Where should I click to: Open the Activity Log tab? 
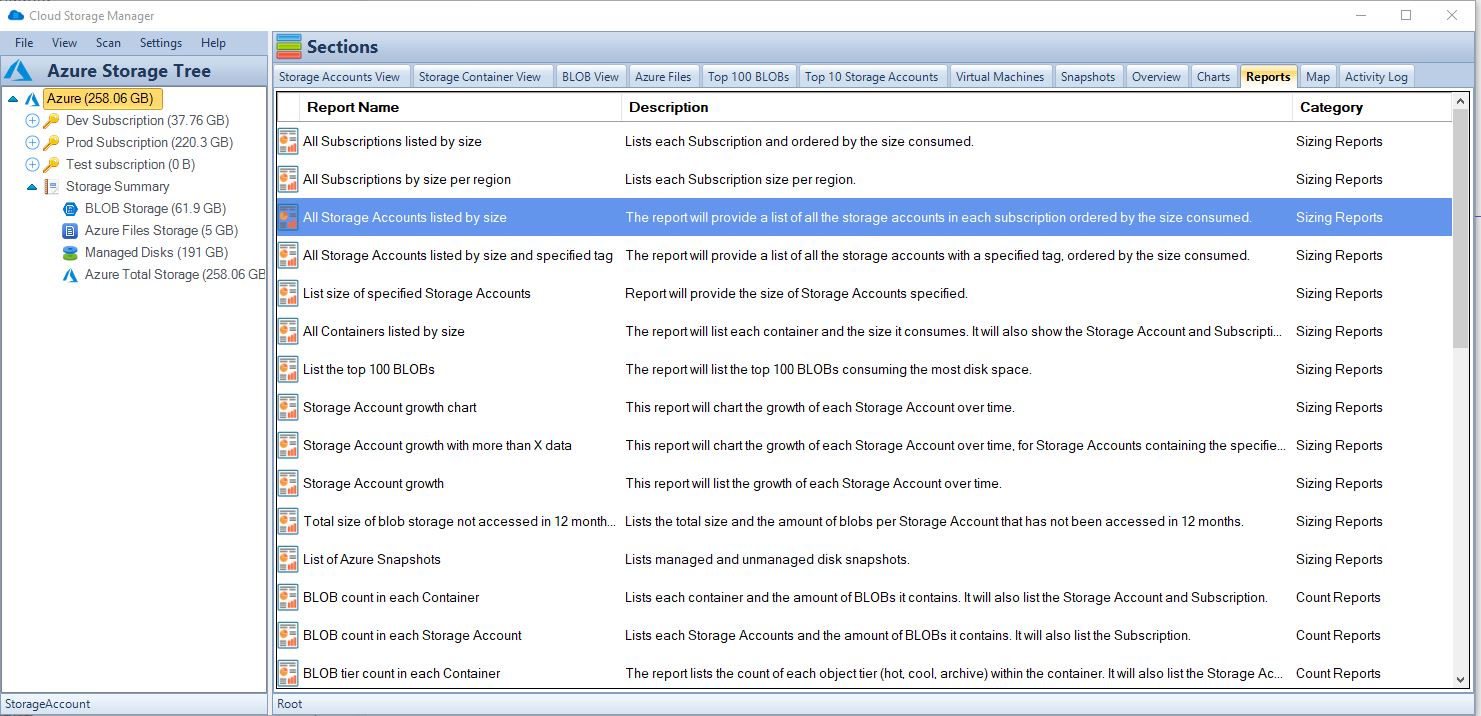tap(1376, 77)
